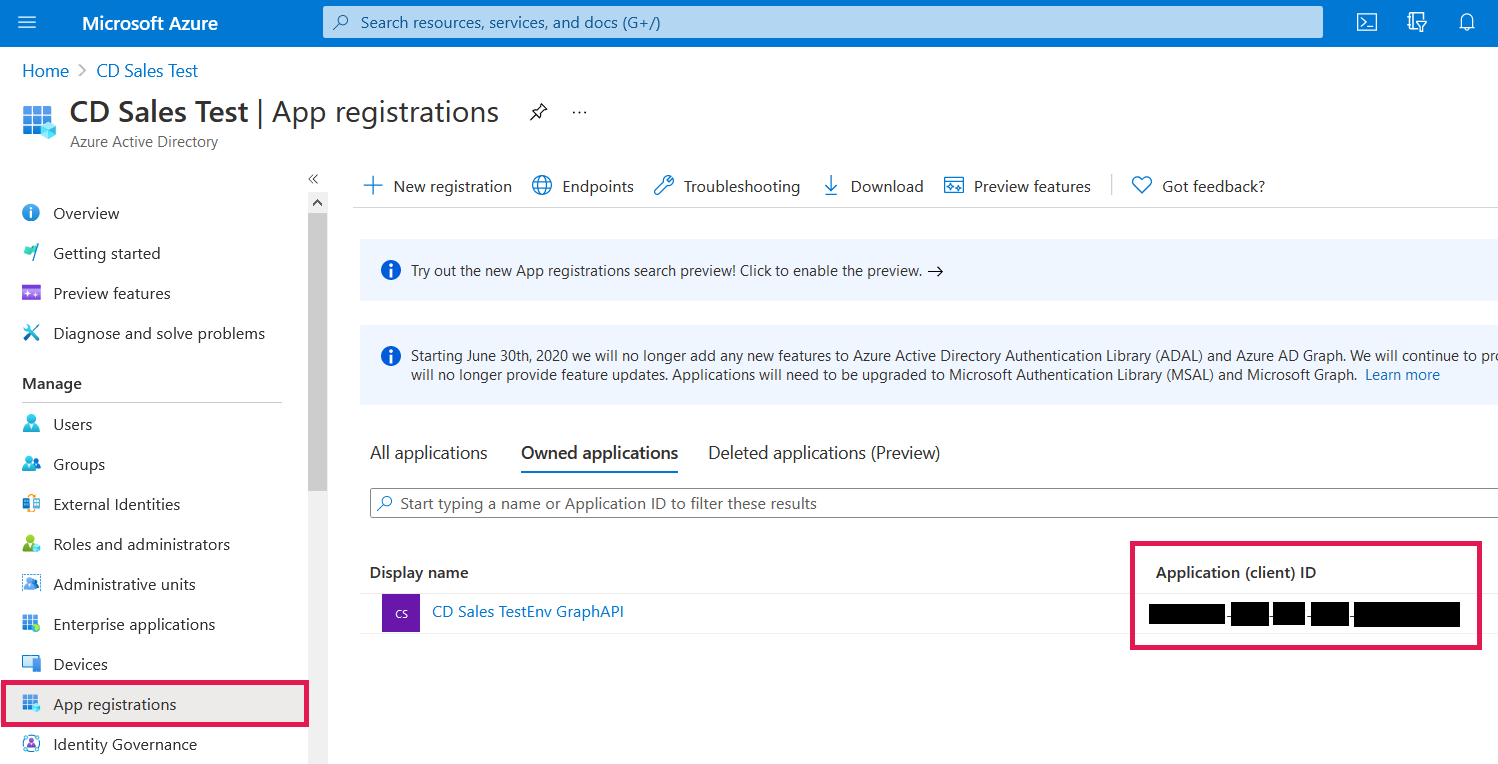Image resolution: width=1498 pixels, height=764 pixels.
Task: Focus the top search resources box
Action: point(822,22)
